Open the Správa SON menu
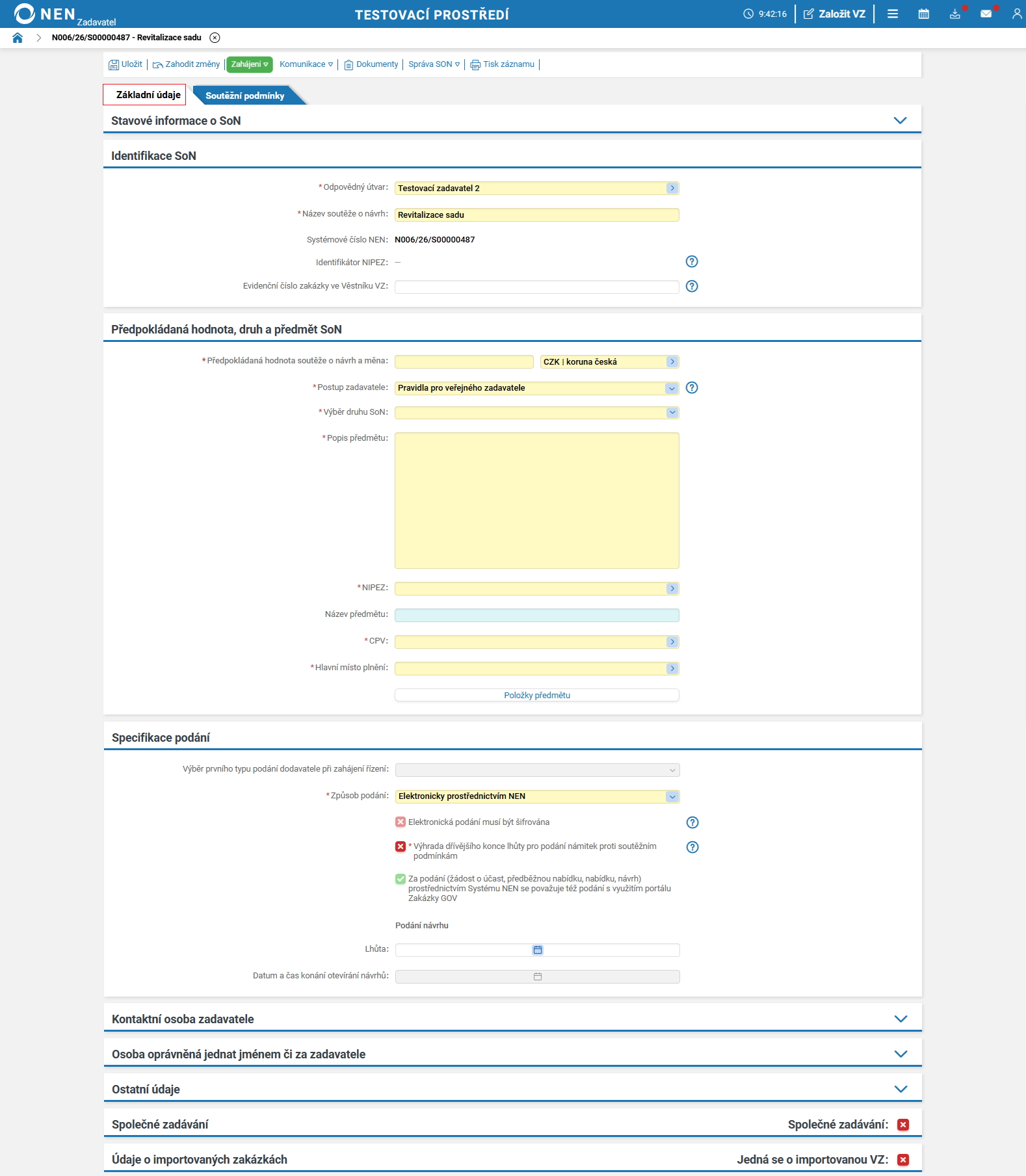The height and width of the screenshot is (1176, 1026). [x=434, y=64]
